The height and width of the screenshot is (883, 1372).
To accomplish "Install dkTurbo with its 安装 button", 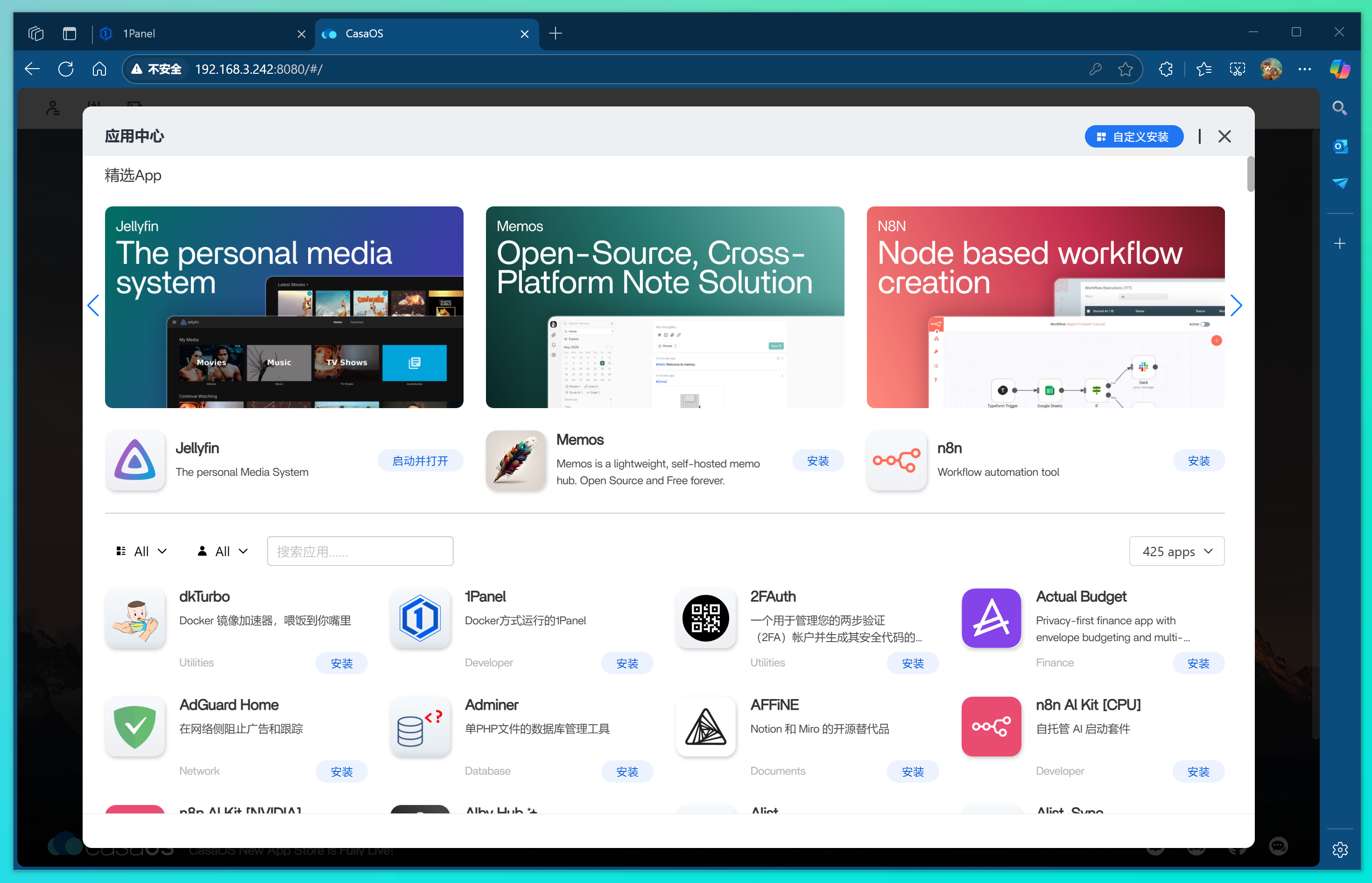I will [342, 663].
